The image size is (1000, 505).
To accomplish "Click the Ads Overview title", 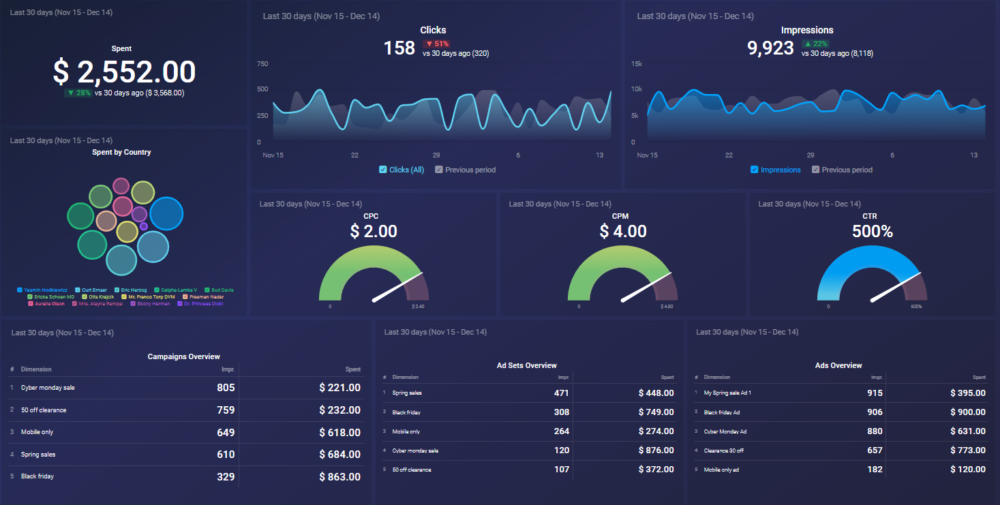I will coord(838,365).
